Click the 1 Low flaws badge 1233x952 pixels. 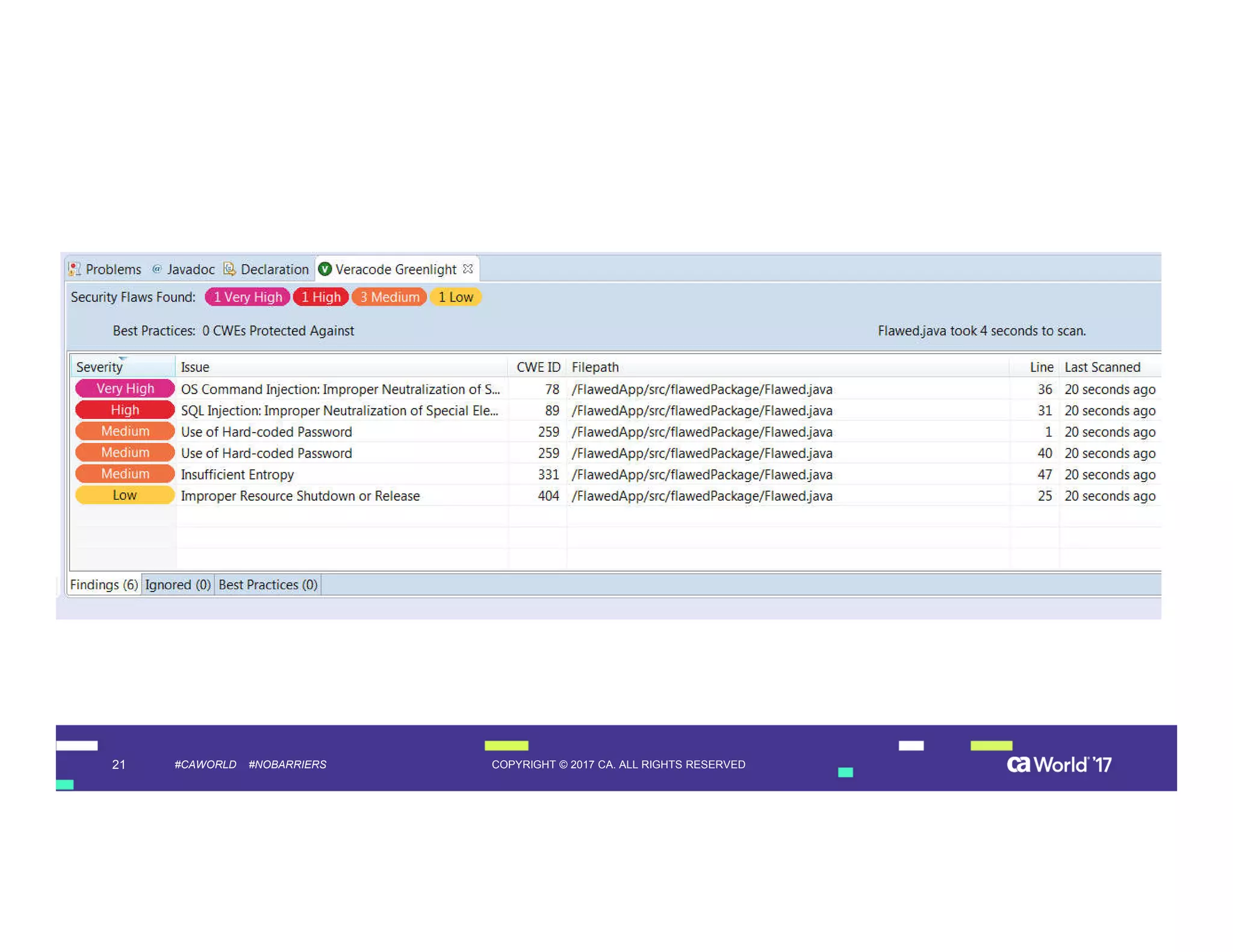point(456,297)
